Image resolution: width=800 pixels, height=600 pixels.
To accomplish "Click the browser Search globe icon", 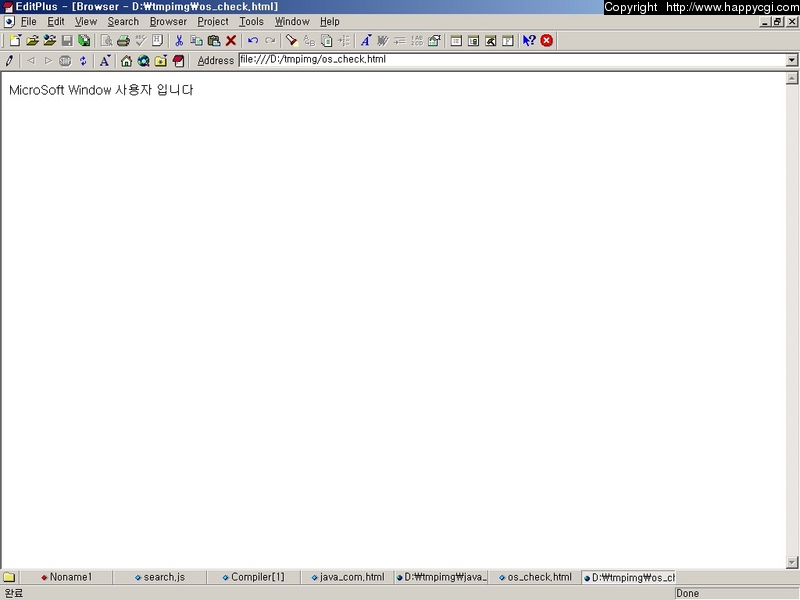I will tap(143, 61).
